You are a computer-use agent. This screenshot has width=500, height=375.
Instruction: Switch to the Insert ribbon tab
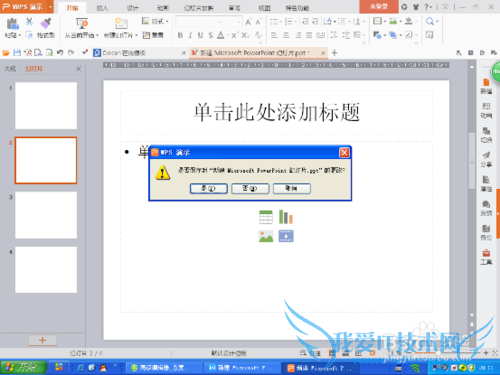click(x=102, y=8)
